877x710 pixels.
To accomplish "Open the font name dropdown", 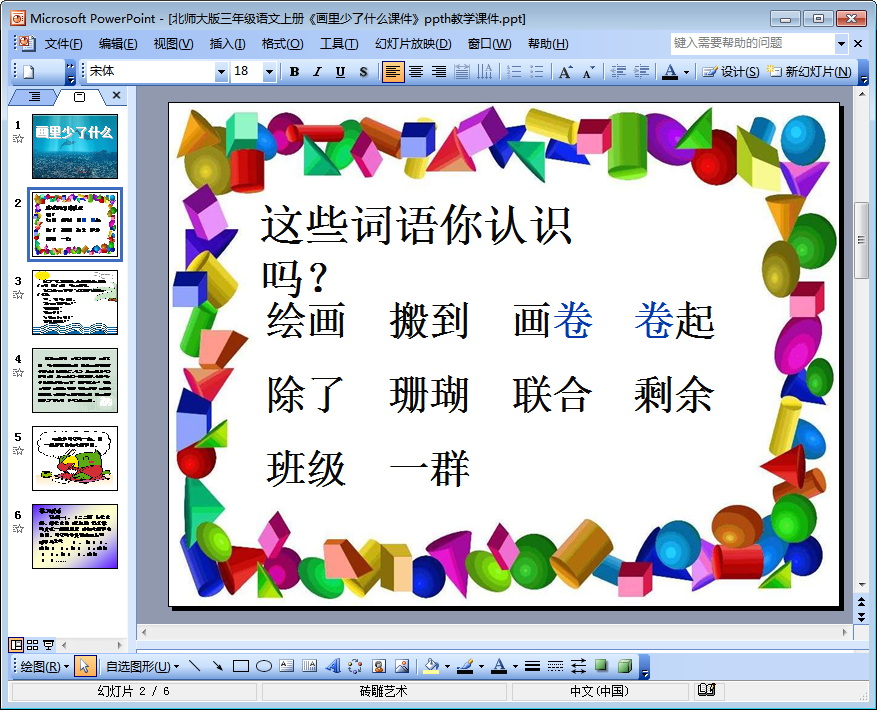I will [221, 72].
